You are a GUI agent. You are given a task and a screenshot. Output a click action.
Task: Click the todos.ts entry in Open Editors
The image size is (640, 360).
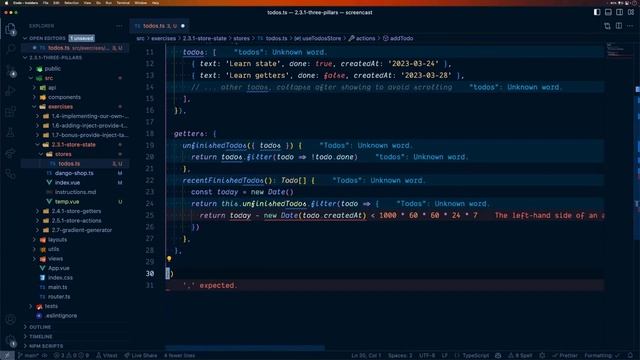tap(76, 48)
